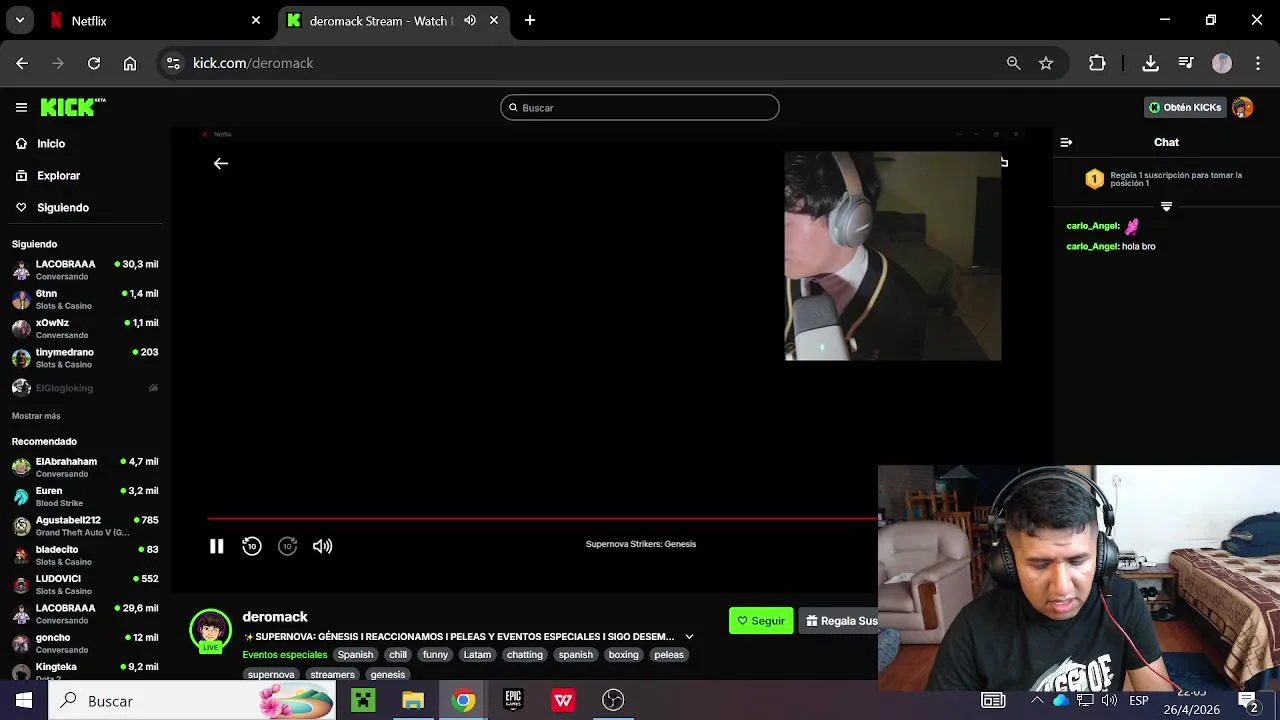Select the boxing tag
Image resolution: width=1280 pixels, height=720 pixels.
click(623, 655)
